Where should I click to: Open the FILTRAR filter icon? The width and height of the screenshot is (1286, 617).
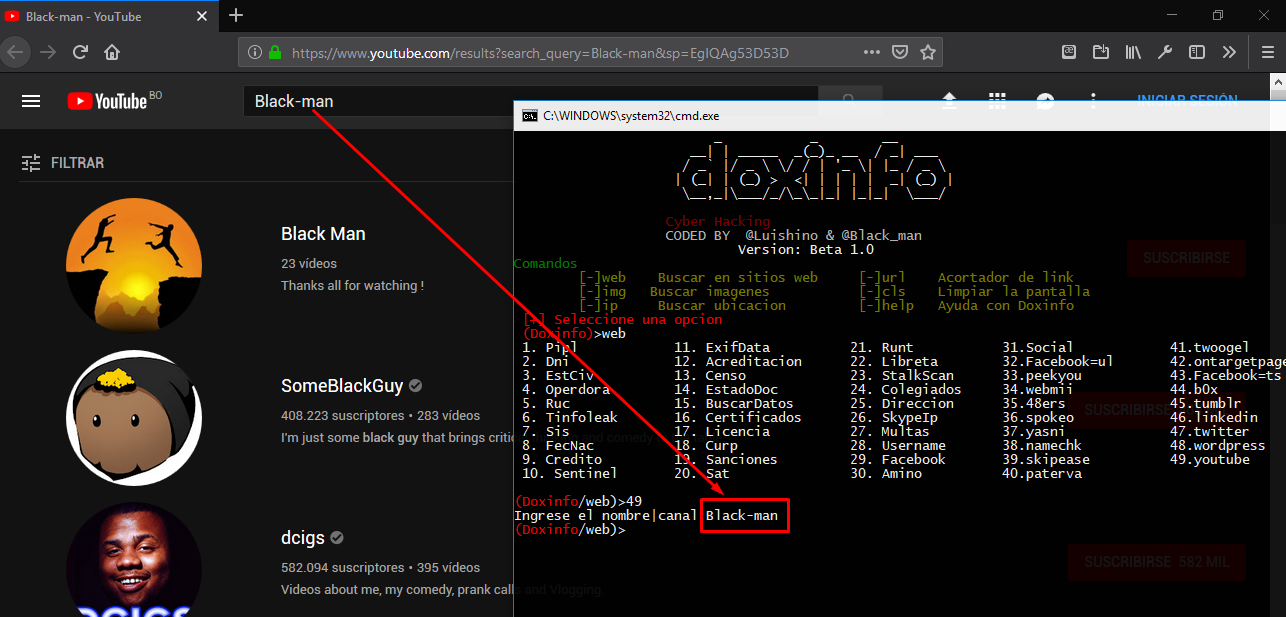tap(30, 162)
